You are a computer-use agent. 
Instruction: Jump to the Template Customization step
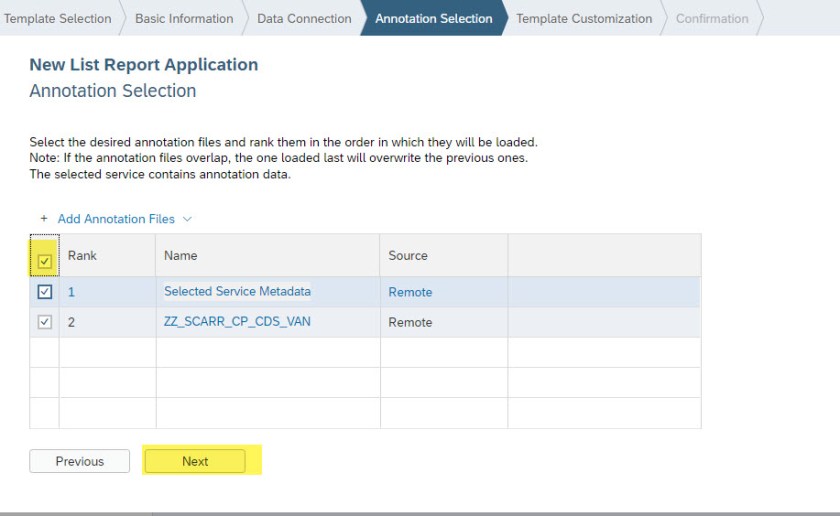584,18
